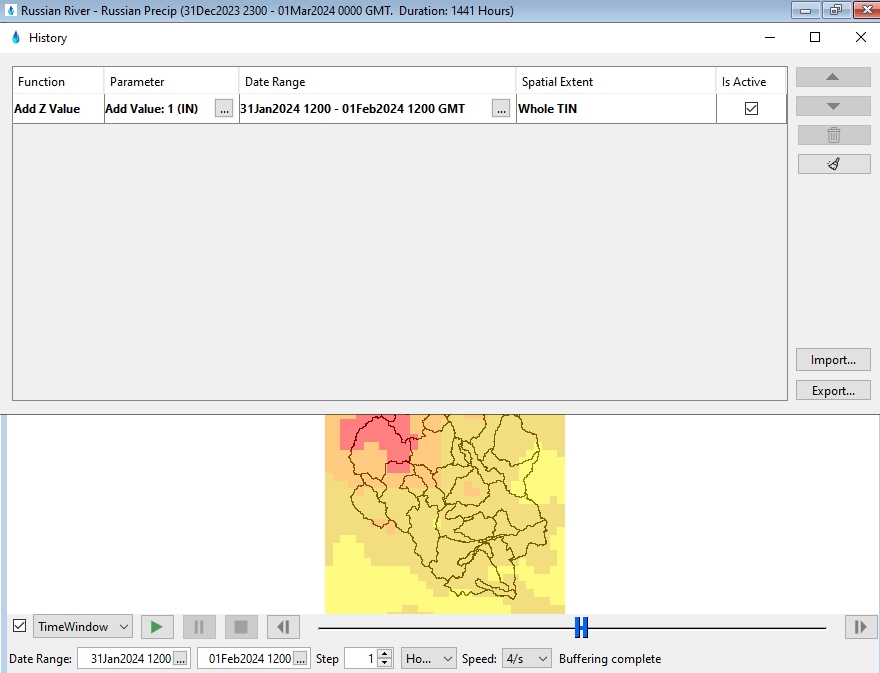Open the step unit Ho... dropdown

click(428, 658)
